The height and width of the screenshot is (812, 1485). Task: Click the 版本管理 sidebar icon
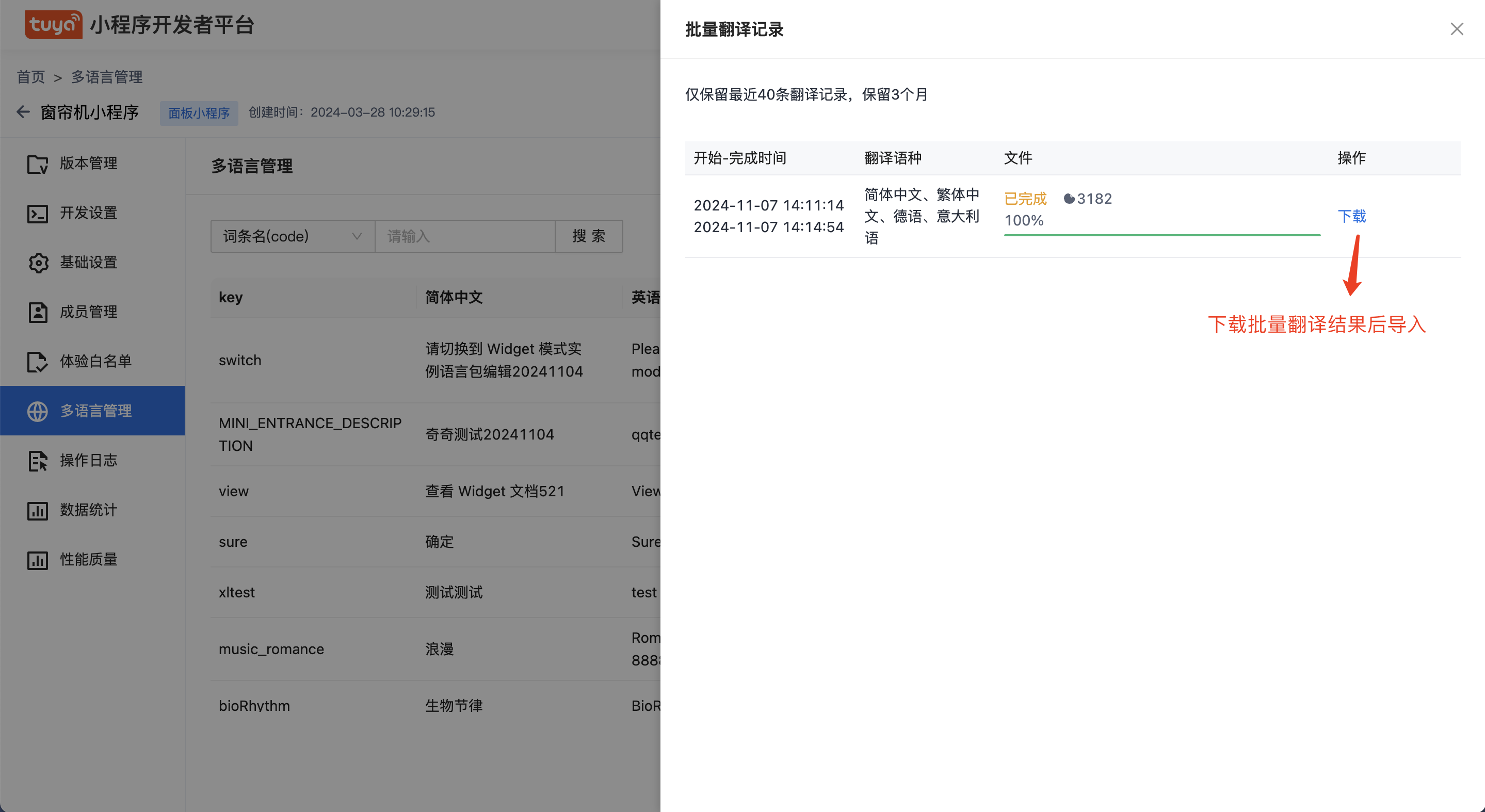[38, 164]
